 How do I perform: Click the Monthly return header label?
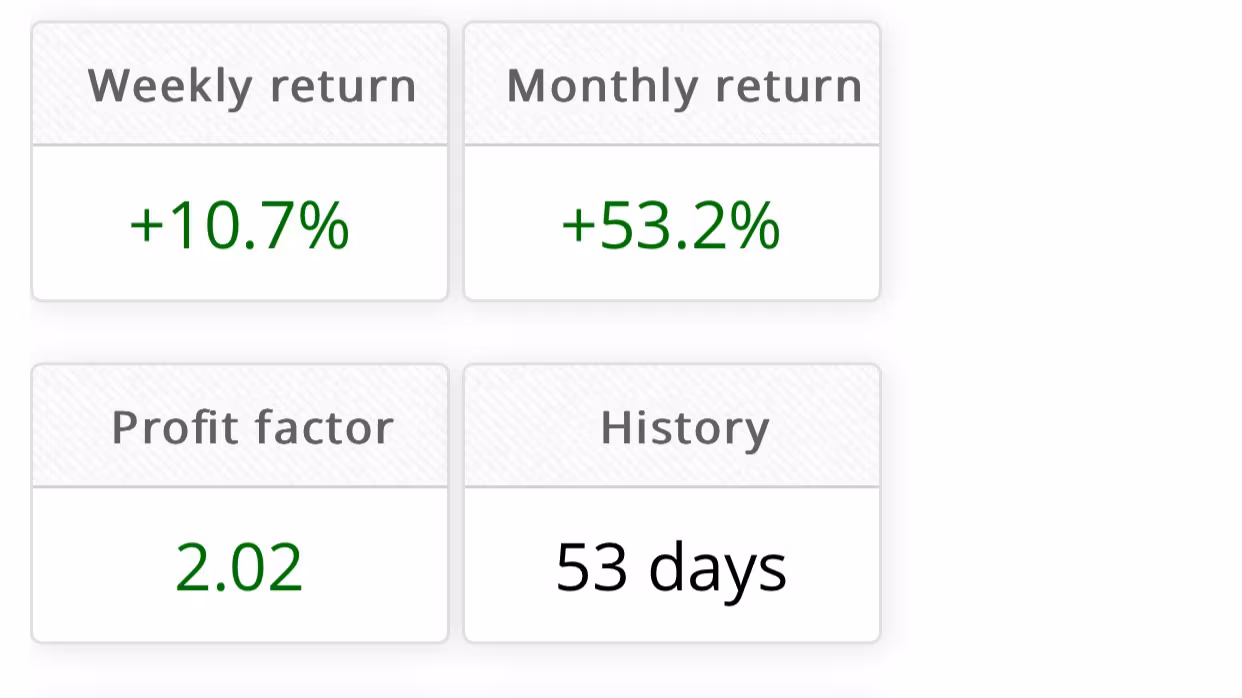click(x=684, y=86)
